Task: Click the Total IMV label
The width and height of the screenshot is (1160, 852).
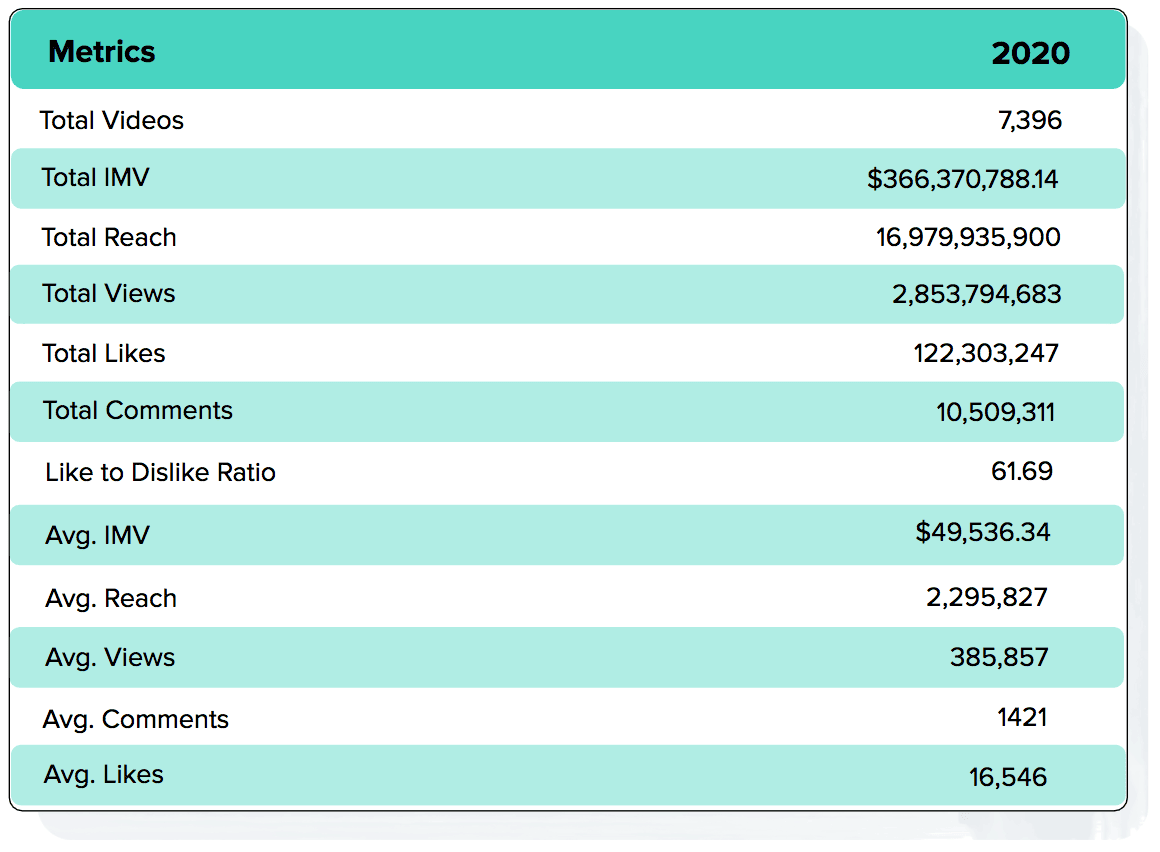Action: 96,178
